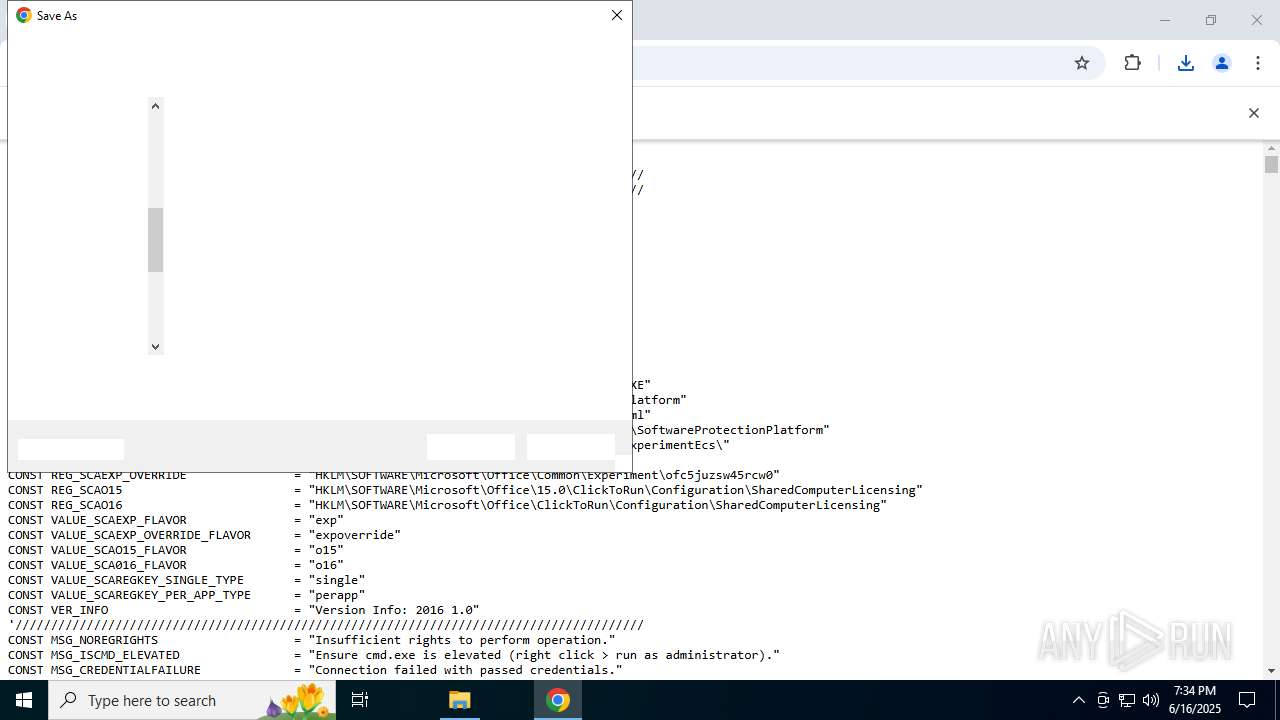Click the 'CONST VALUE_SCAO15_FLAVOR' text
This screenshot has width=1280, height=720.
tap(97, 550)
